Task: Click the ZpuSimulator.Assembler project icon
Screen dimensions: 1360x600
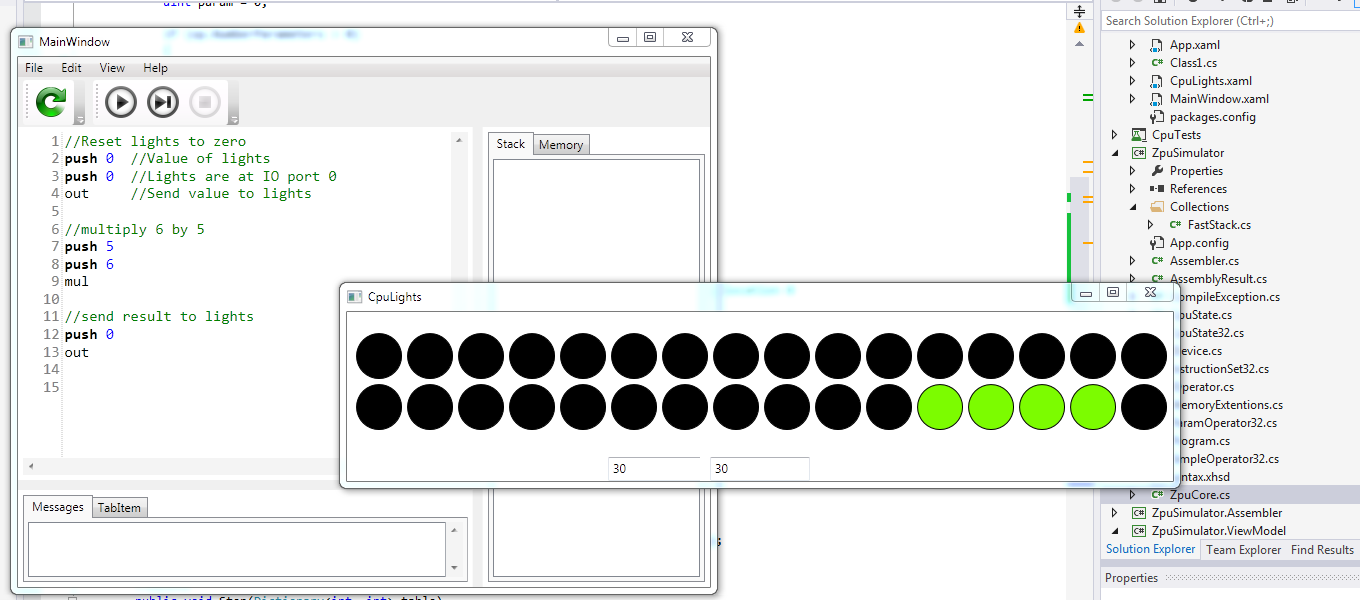Action: point(1138,513)
